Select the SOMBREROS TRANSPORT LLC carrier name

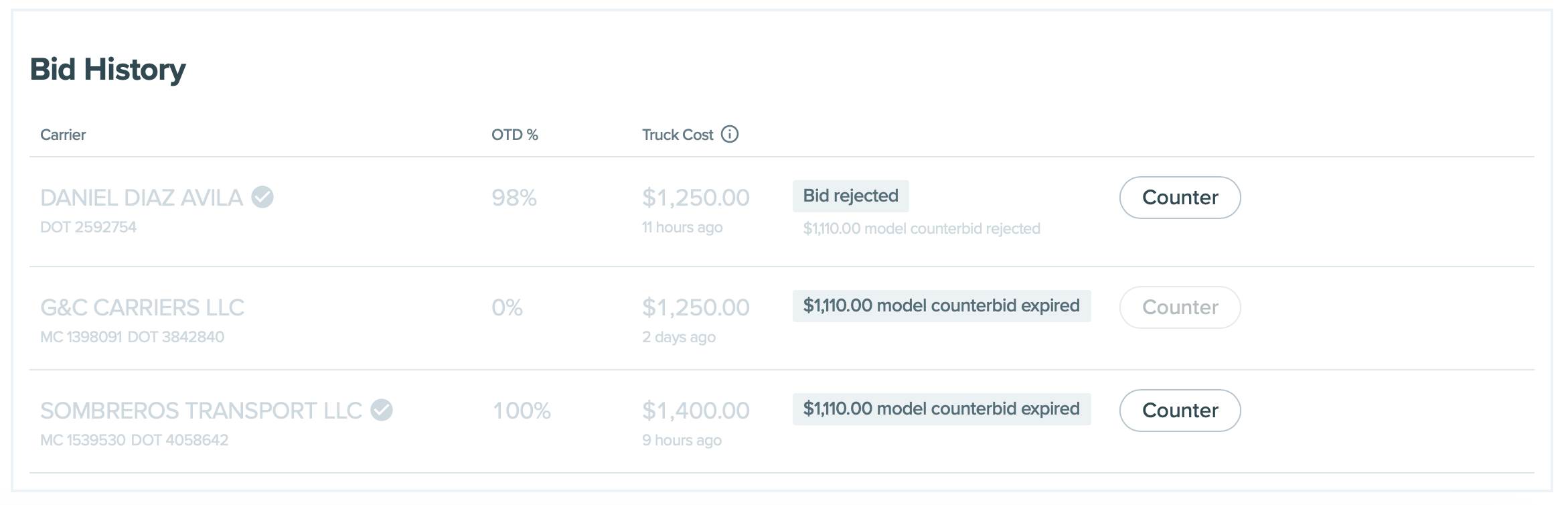click(x=201, y=411)
